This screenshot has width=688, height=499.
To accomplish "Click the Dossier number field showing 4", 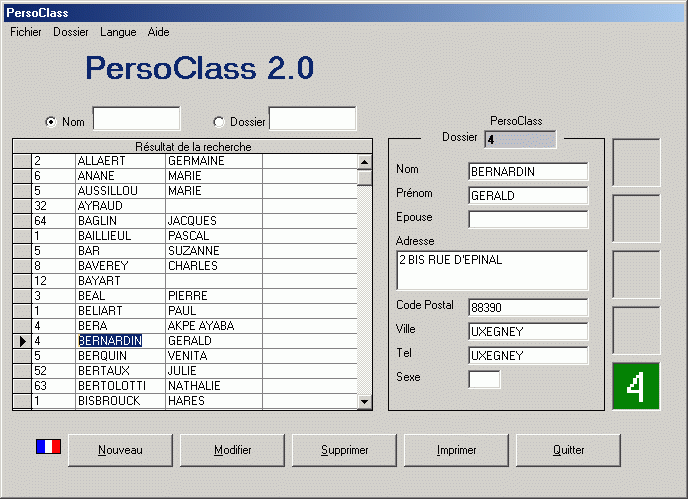I will click(x=520, y=140).
